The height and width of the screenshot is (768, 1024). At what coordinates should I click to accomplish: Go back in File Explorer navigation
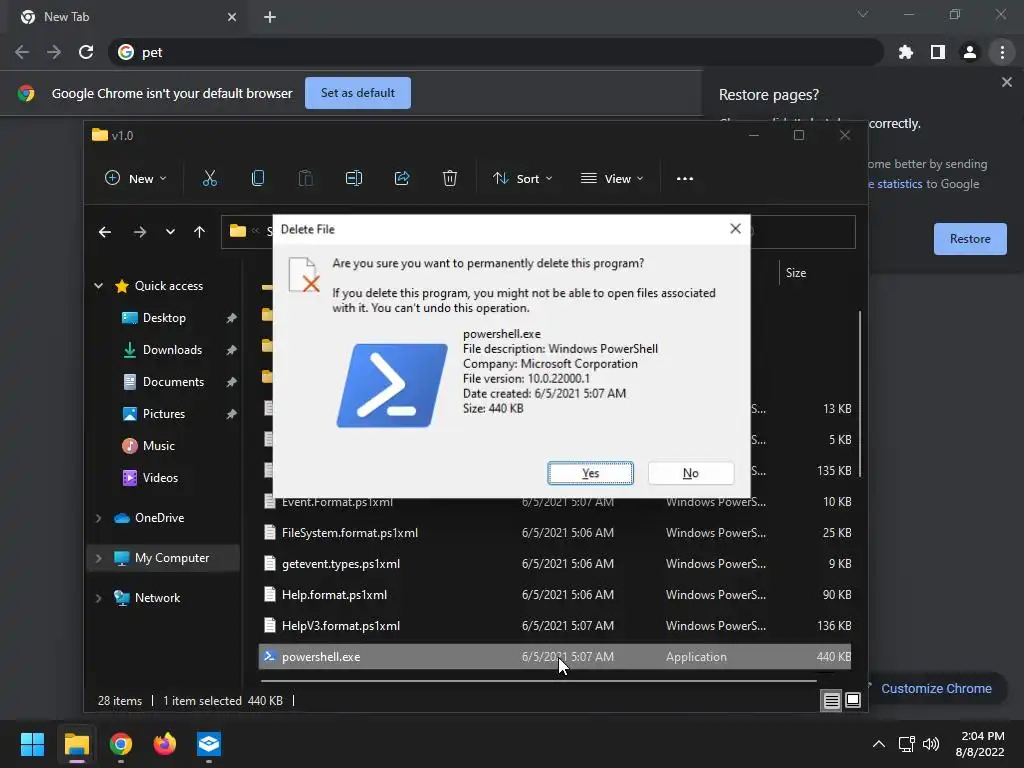tap(104, 232)
